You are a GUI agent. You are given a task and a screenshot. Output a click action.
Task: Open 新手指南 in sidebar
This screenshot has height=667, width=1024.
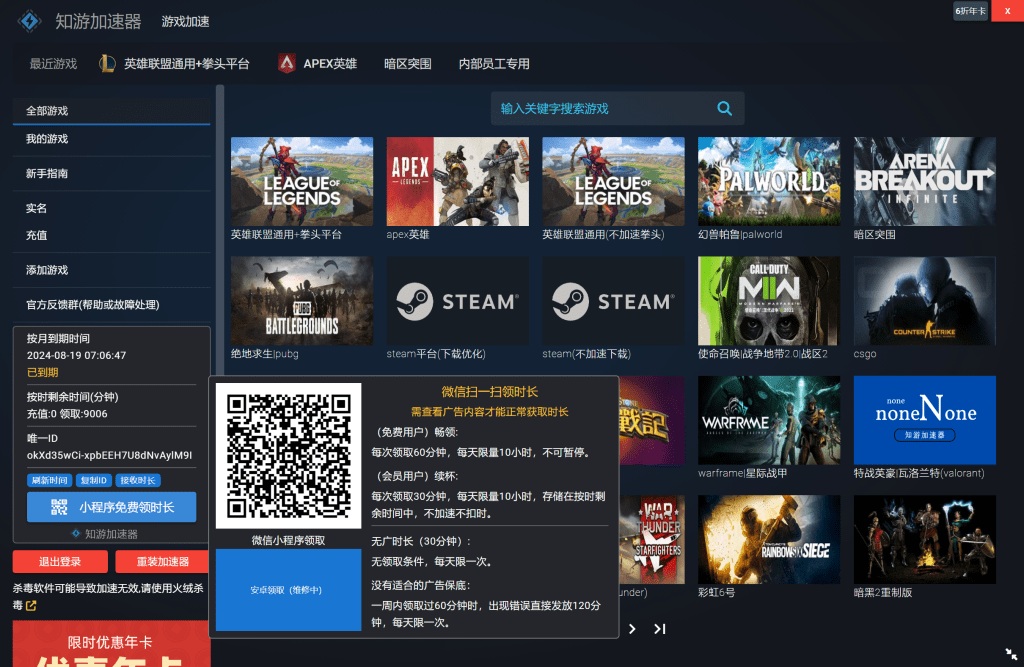112,173
